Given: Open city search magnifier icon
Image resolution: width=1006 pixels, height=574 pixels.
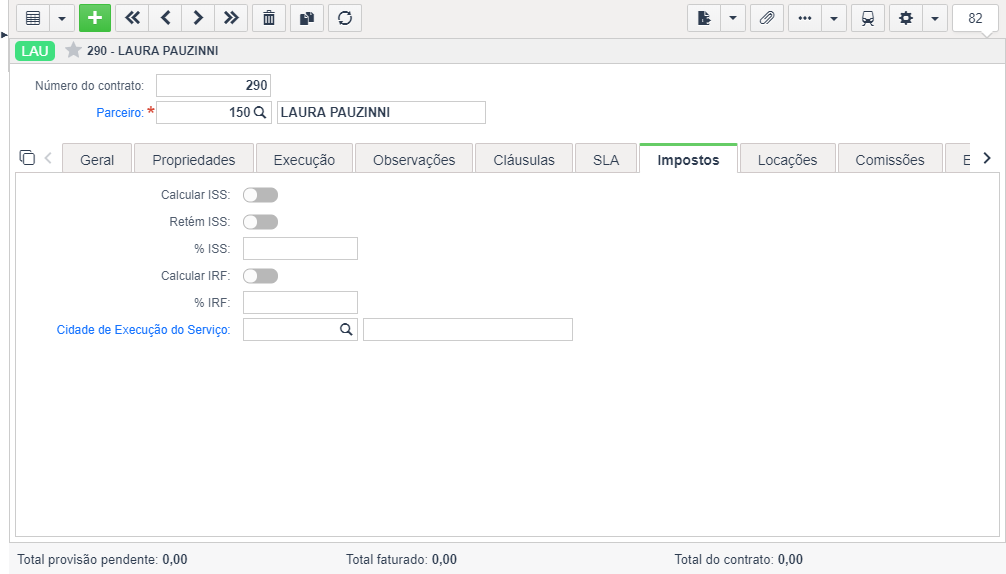Looking at the screenshot, I should click(346, 329).
